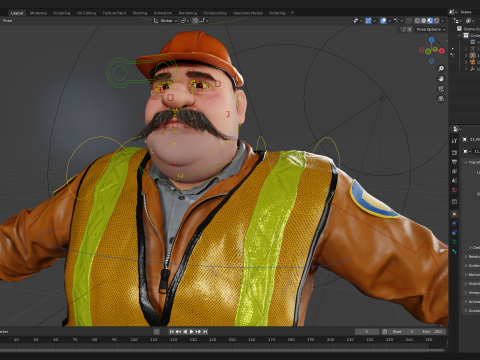This screenshot has width=480, height=360.
Task: Click the current frame number field
Action: (x=367, y=332)
